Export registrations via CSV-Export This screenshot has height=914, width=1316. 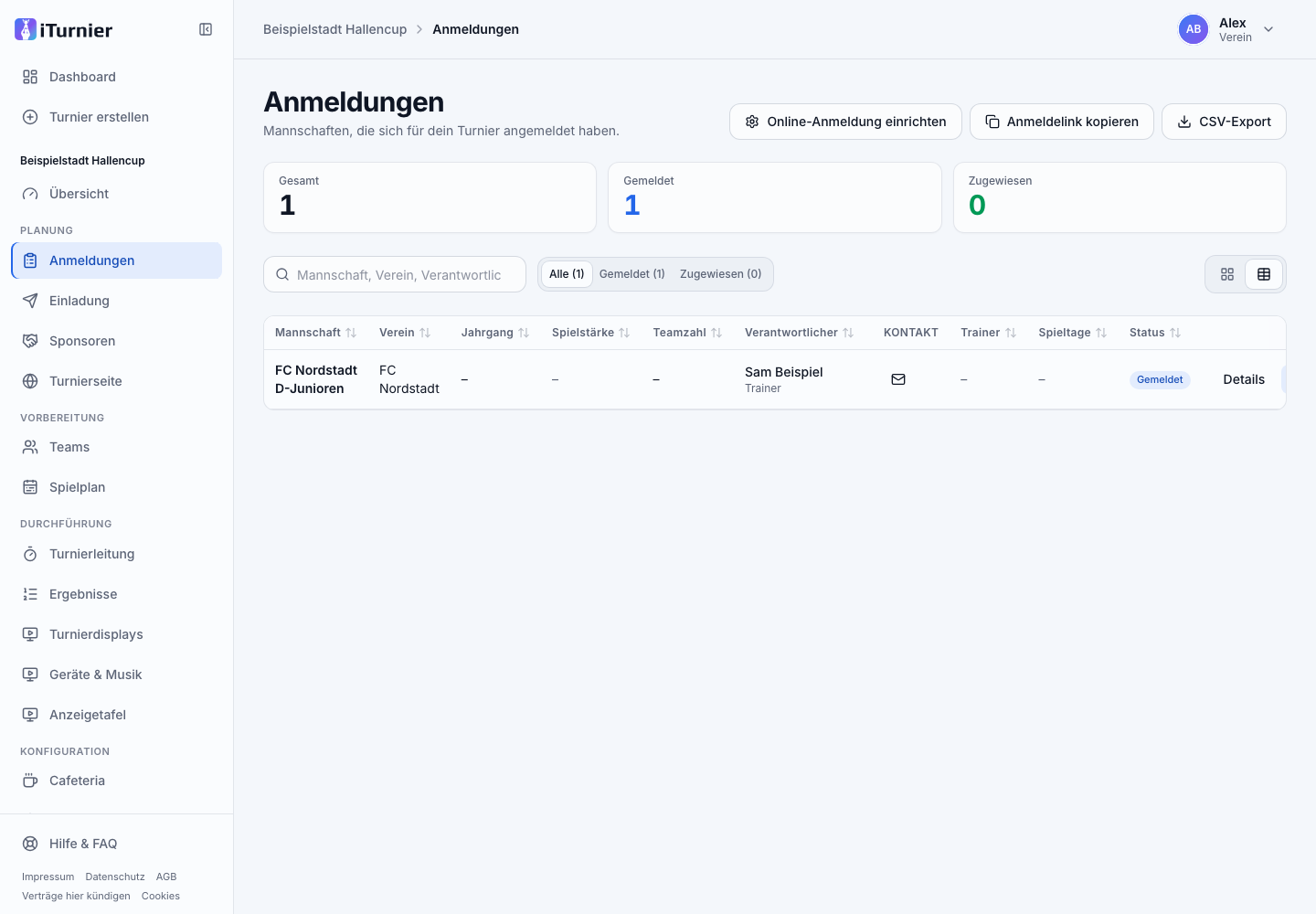(1224, 122)
